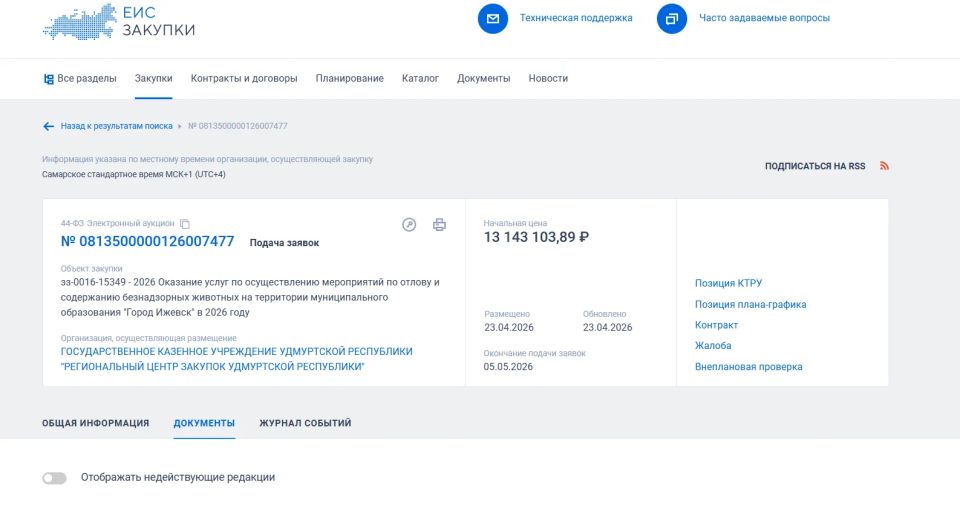This screenshot has height=508, width=960.
Task: Open the Часто задаваемые вопросы link
Action: 765,18
